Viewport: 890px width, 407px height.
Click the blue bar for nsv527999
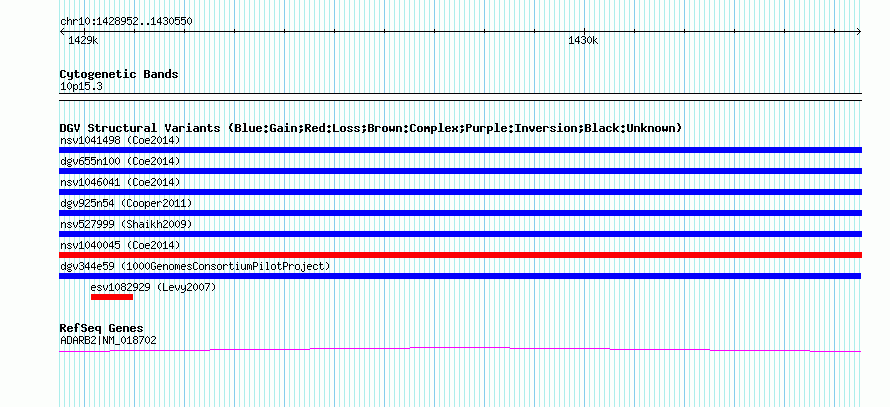pyautogui.click(x=460, y=234)
